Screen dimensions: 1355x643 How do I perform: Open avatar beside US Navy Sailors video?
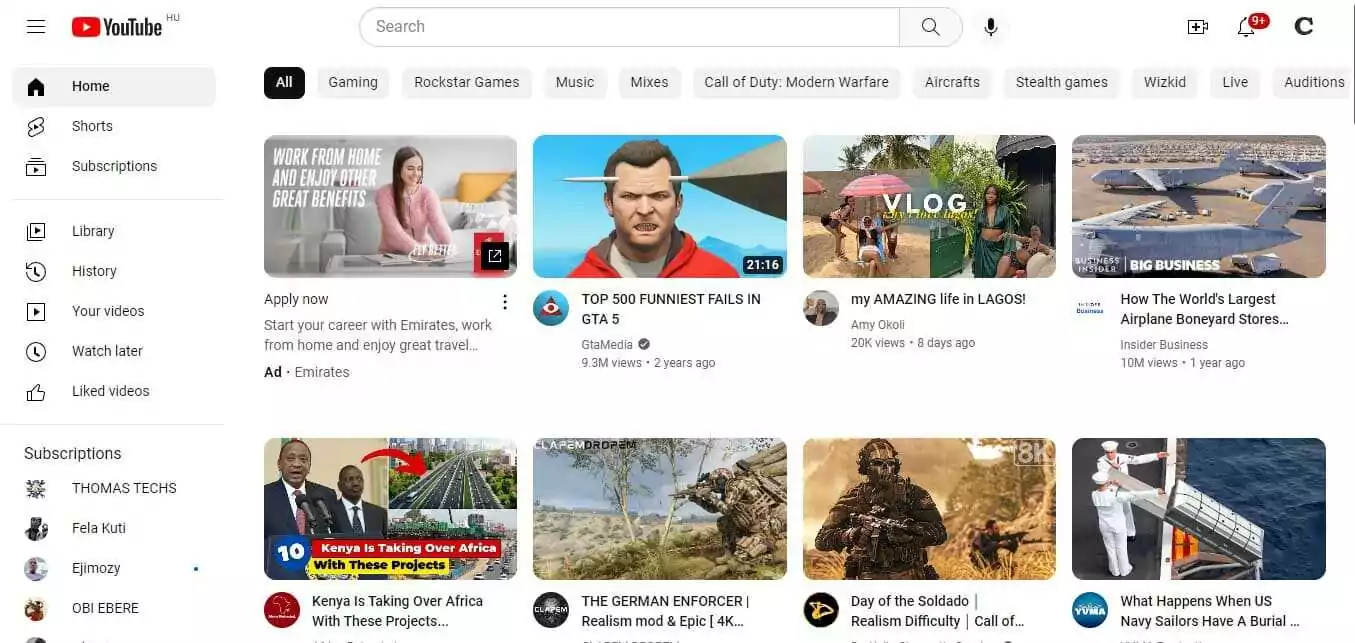[x=1090, y=610]
